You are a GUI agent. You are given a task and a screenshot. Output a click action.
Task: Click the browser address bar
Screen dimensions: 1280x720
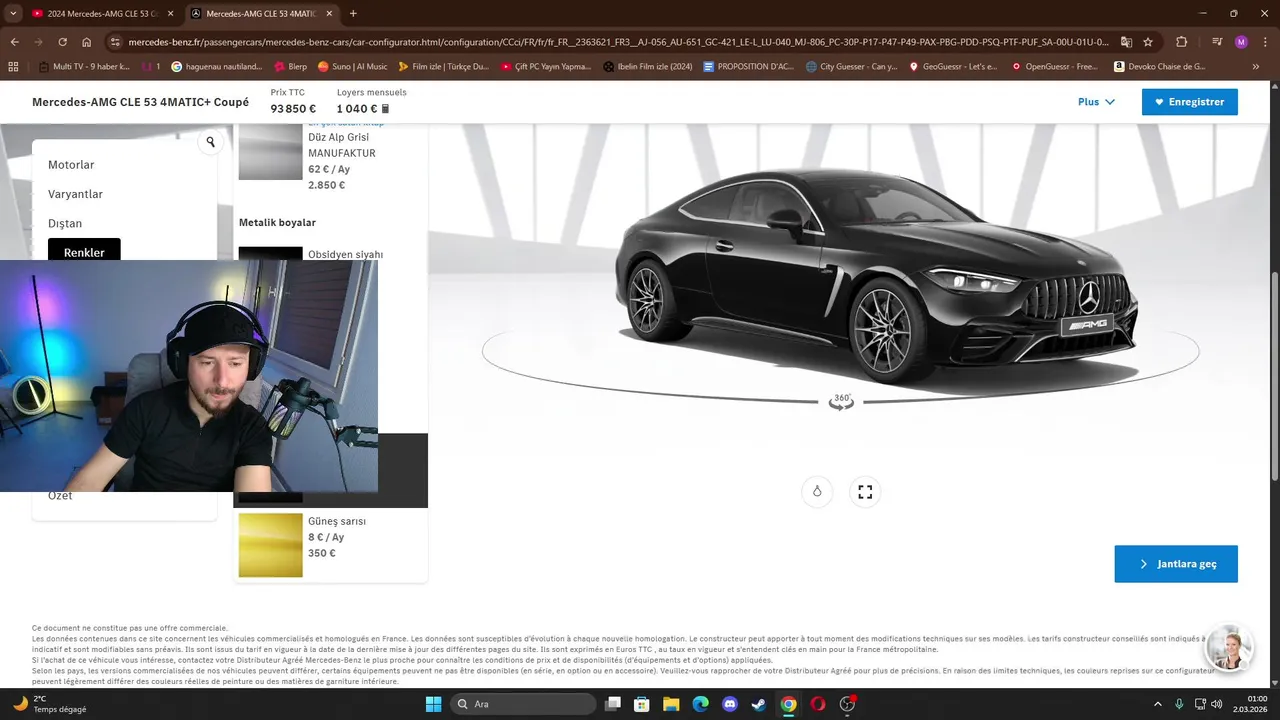tap(617, 42)
